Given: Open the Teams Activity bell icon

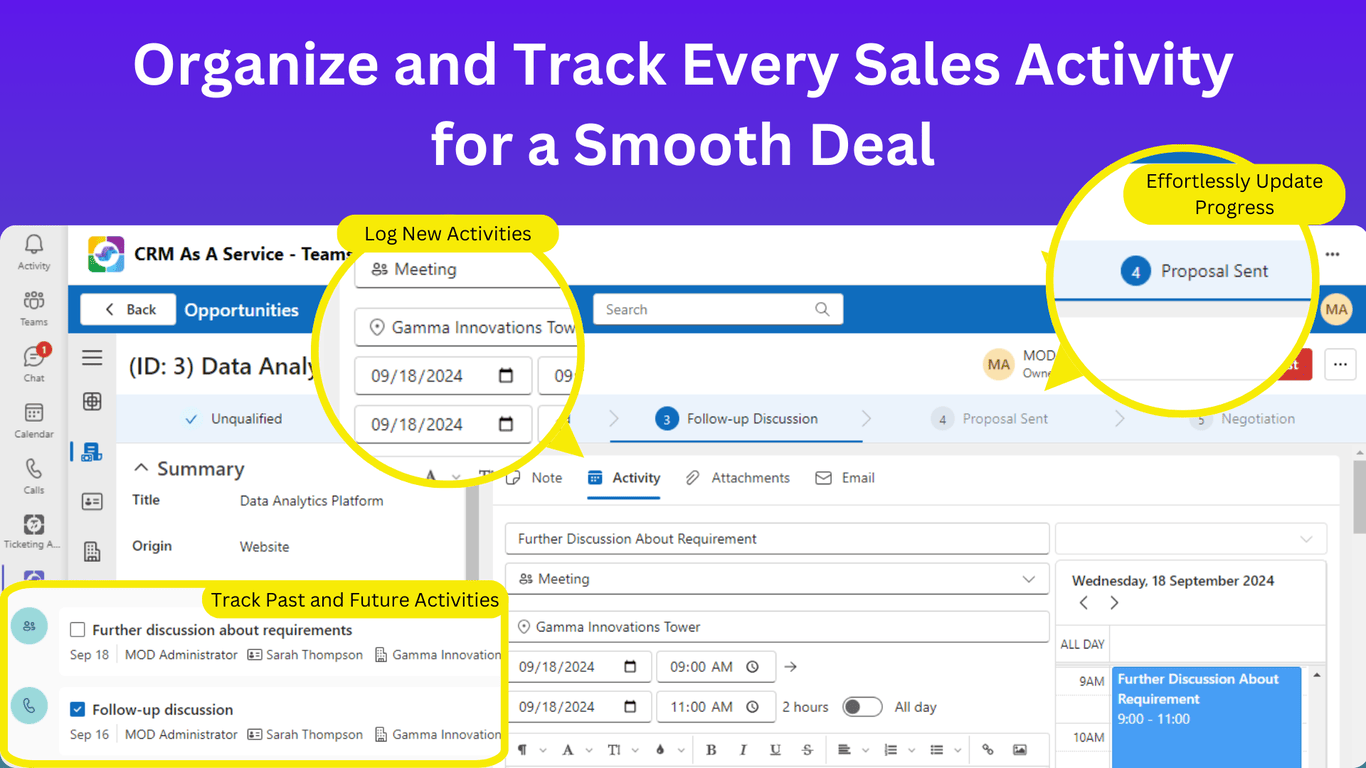Looking at the screenshot, I should click(34, 252).
